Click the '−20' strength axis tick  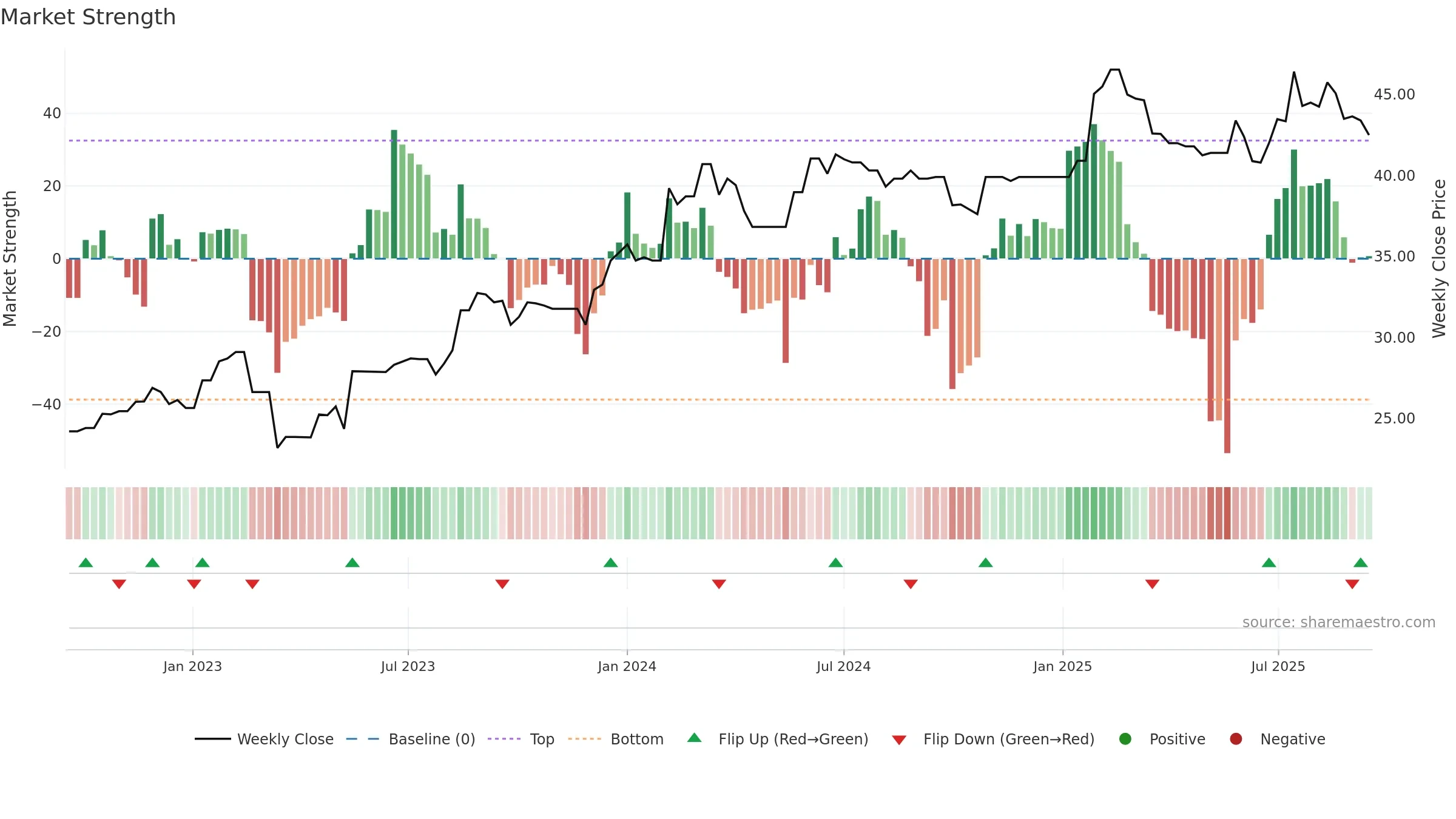click(47, 332)
